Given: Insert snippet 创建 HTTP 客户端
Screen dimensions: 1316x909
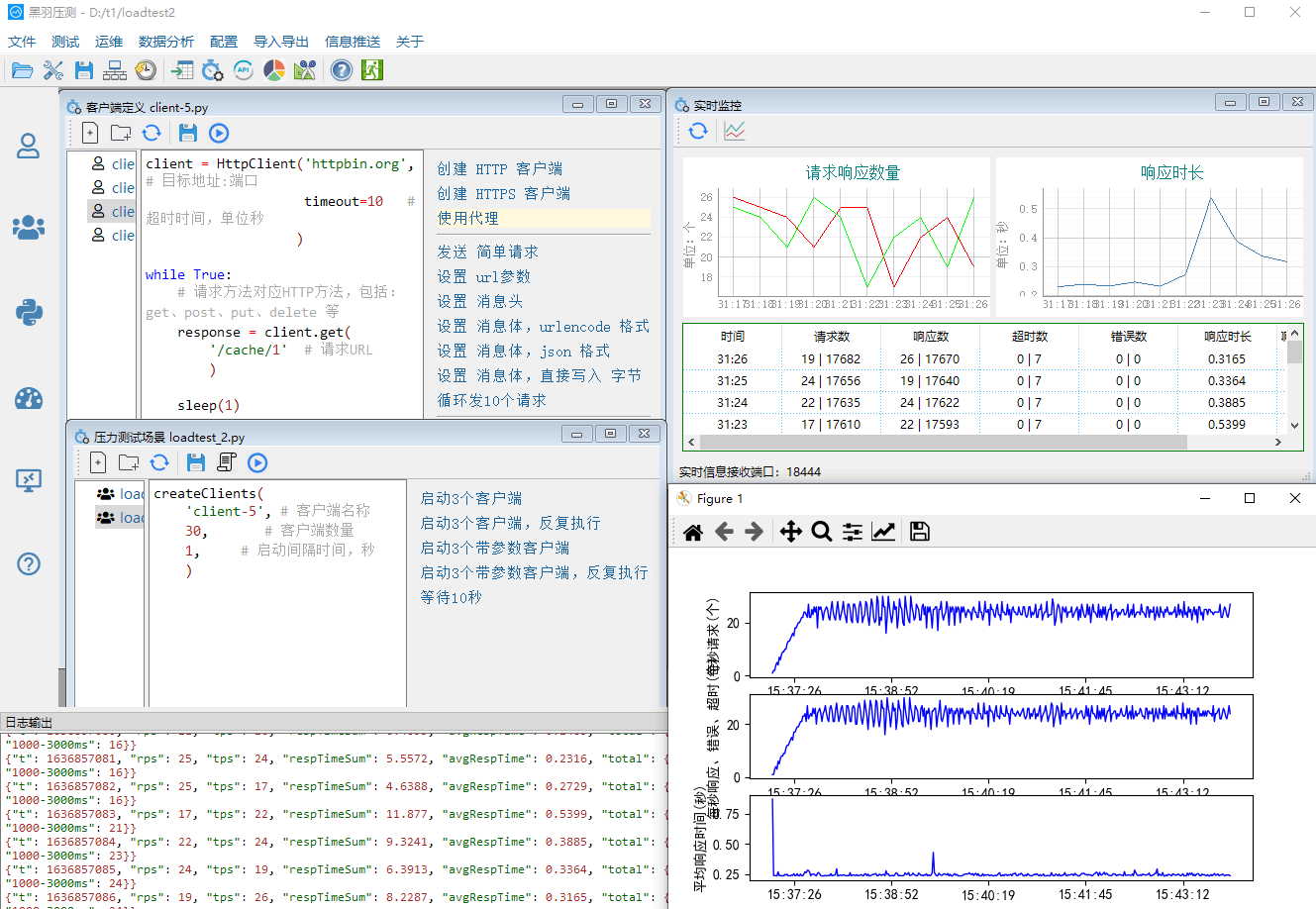Looking at the screenshot, I should 500,169.
